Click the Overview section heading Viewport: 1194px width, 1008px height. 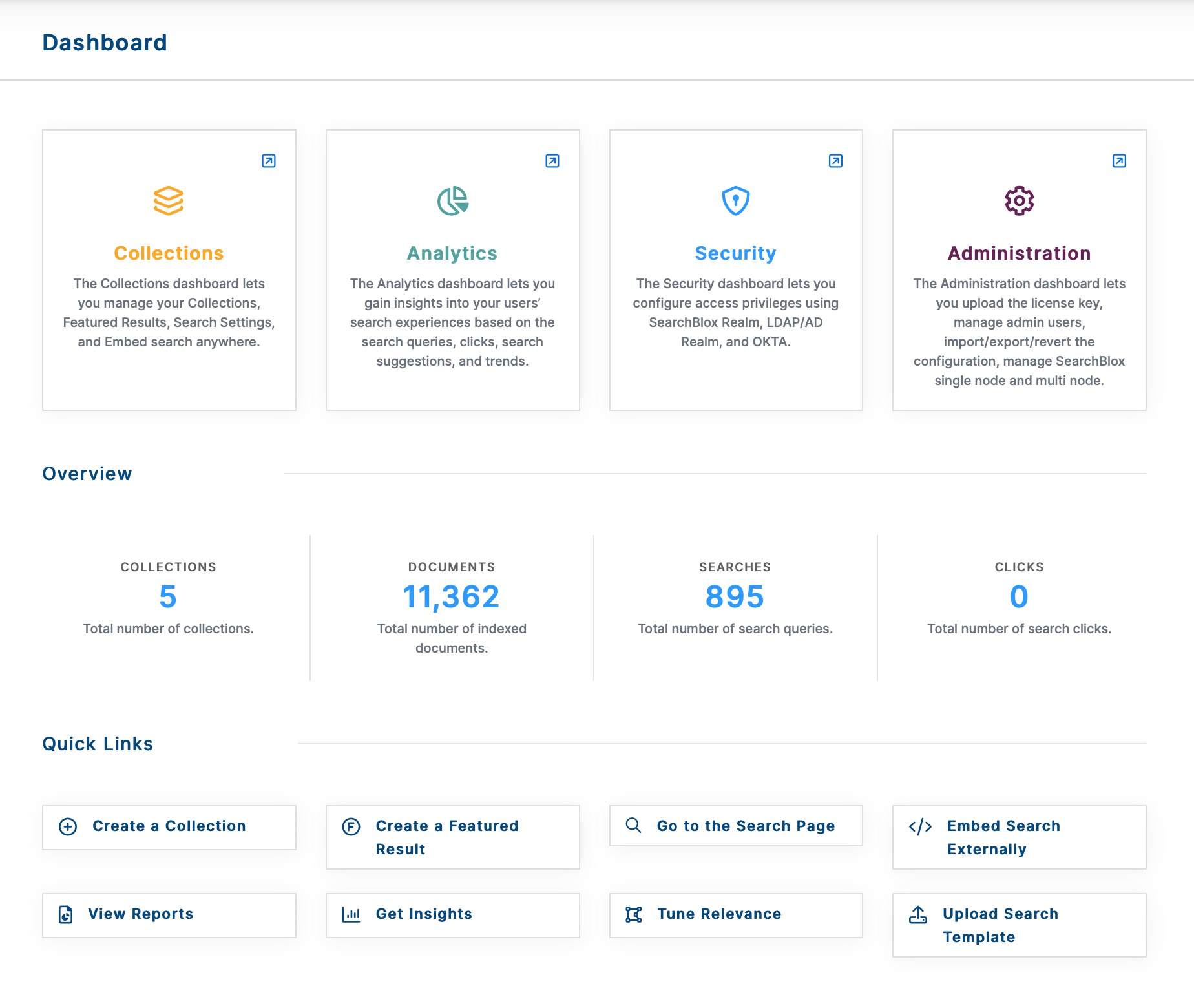(87, 474)
